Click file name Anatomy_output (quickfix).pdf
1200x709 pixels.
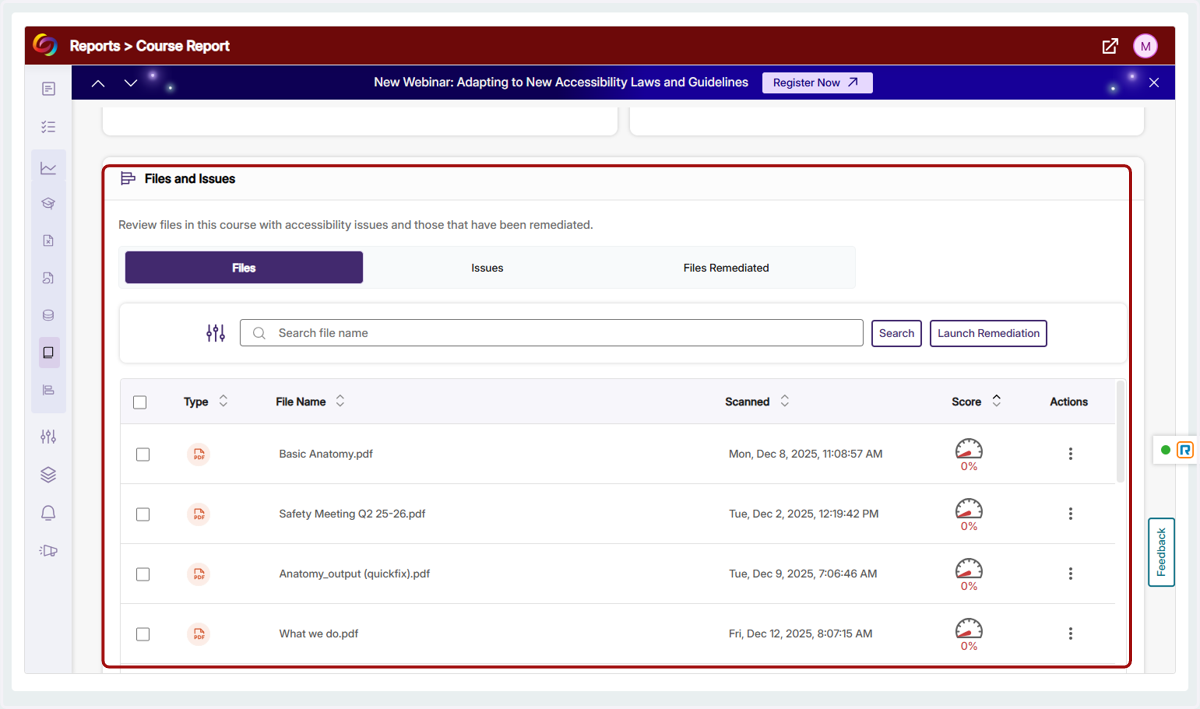pos(355,574)
